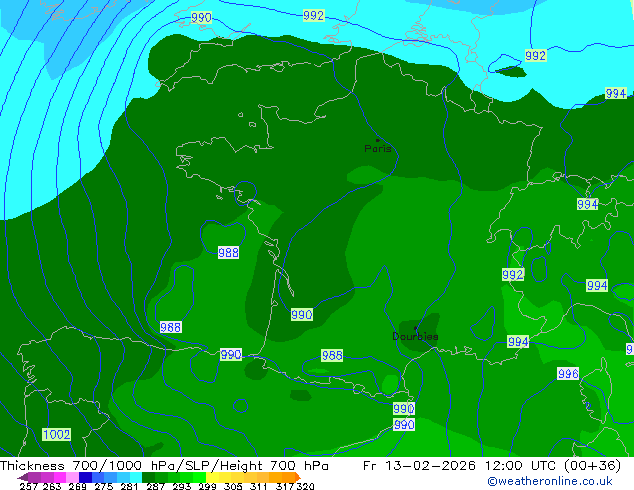634x490 pixels.
Task: Click the weatheronline.co.uk copyright link
Action: (x=550, y=481)
